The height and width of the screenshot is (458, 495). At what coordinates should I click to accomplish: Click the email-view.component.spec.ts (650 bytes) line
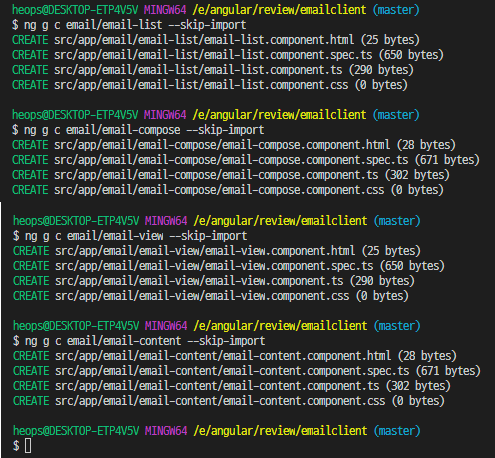click(229, 266)
